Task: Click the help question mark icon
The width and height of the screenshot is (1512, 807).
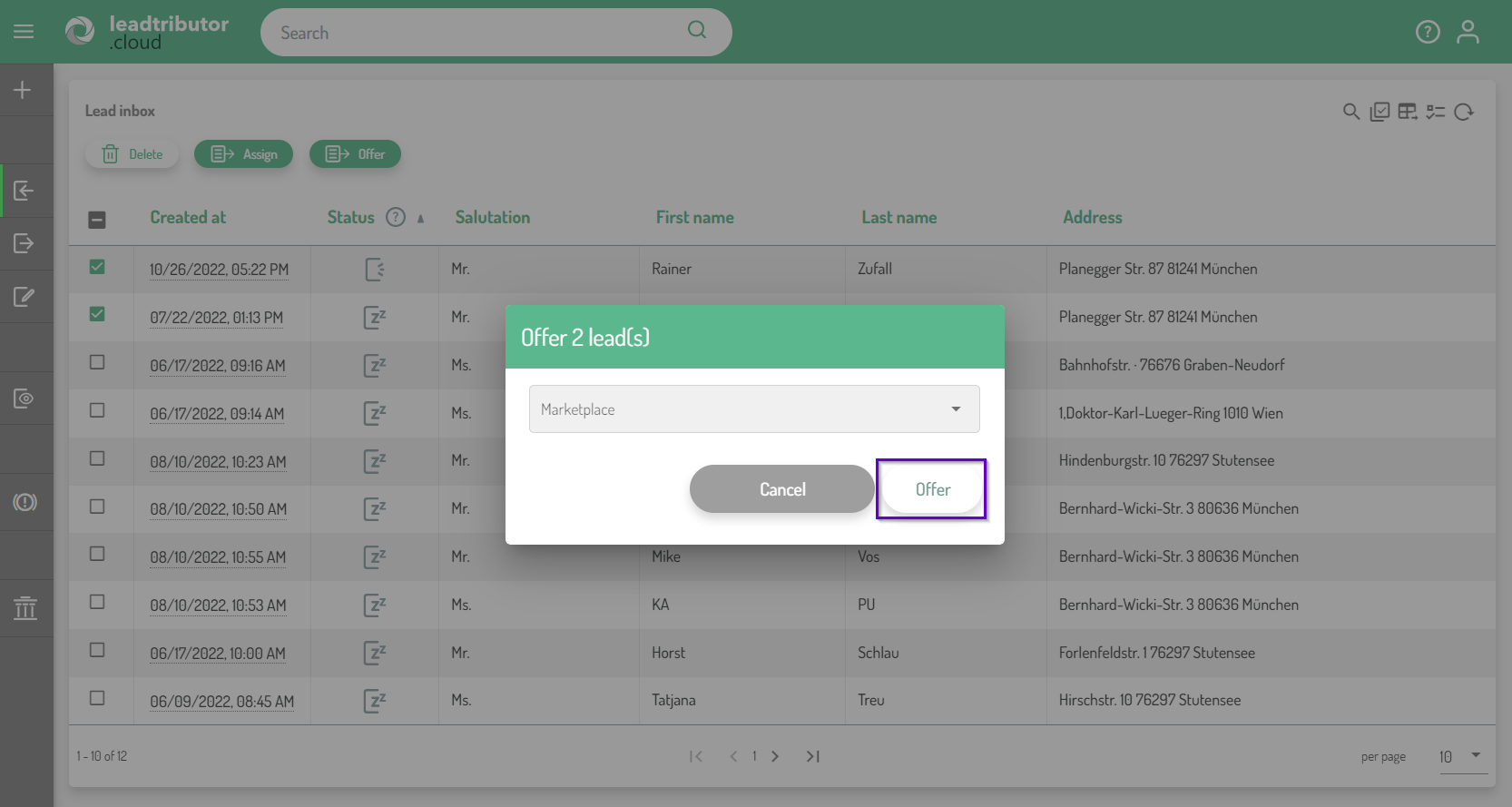Action: pyautogui.click(x=1428, y=32)
